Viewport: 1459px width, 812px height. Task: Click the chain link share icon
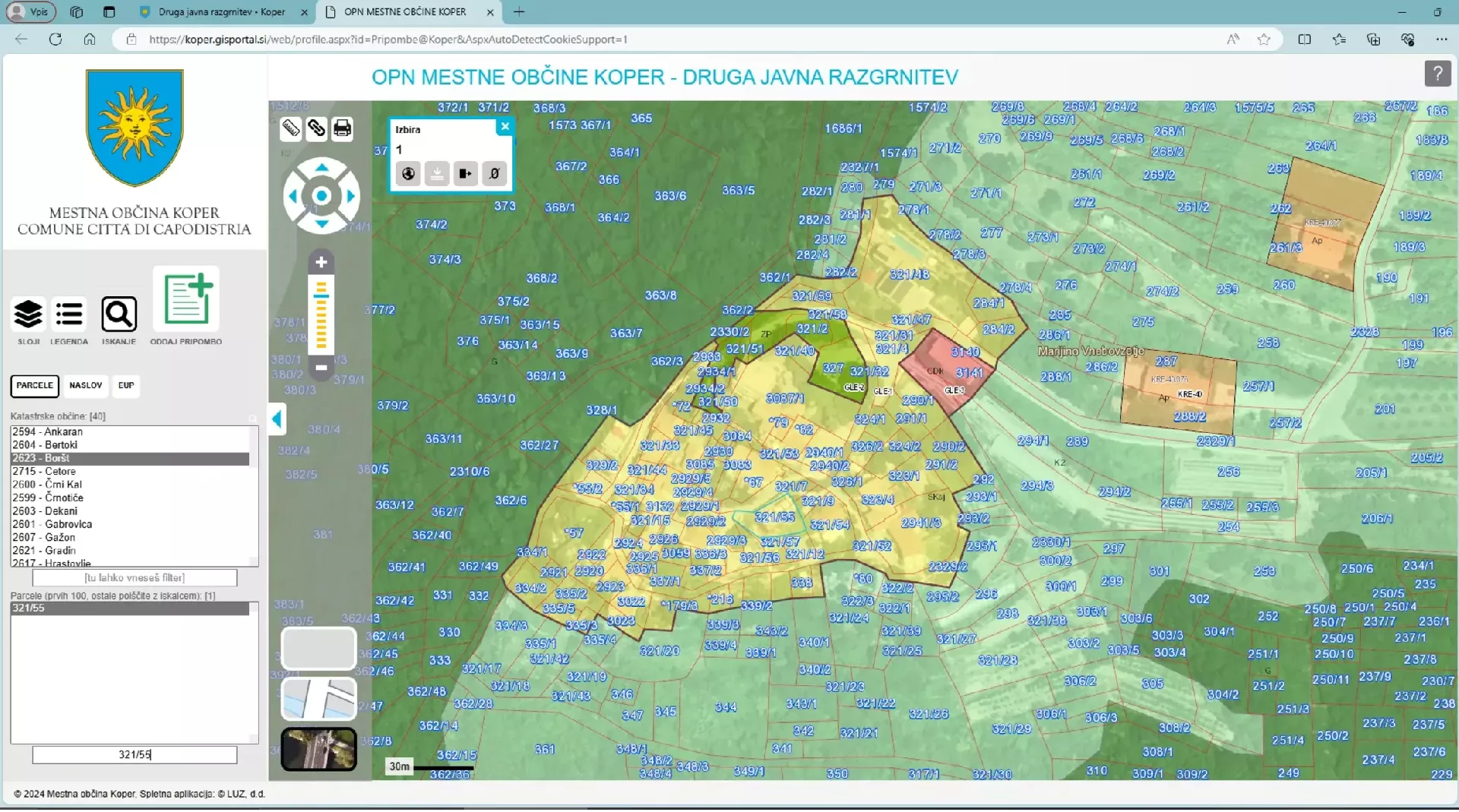317,128
